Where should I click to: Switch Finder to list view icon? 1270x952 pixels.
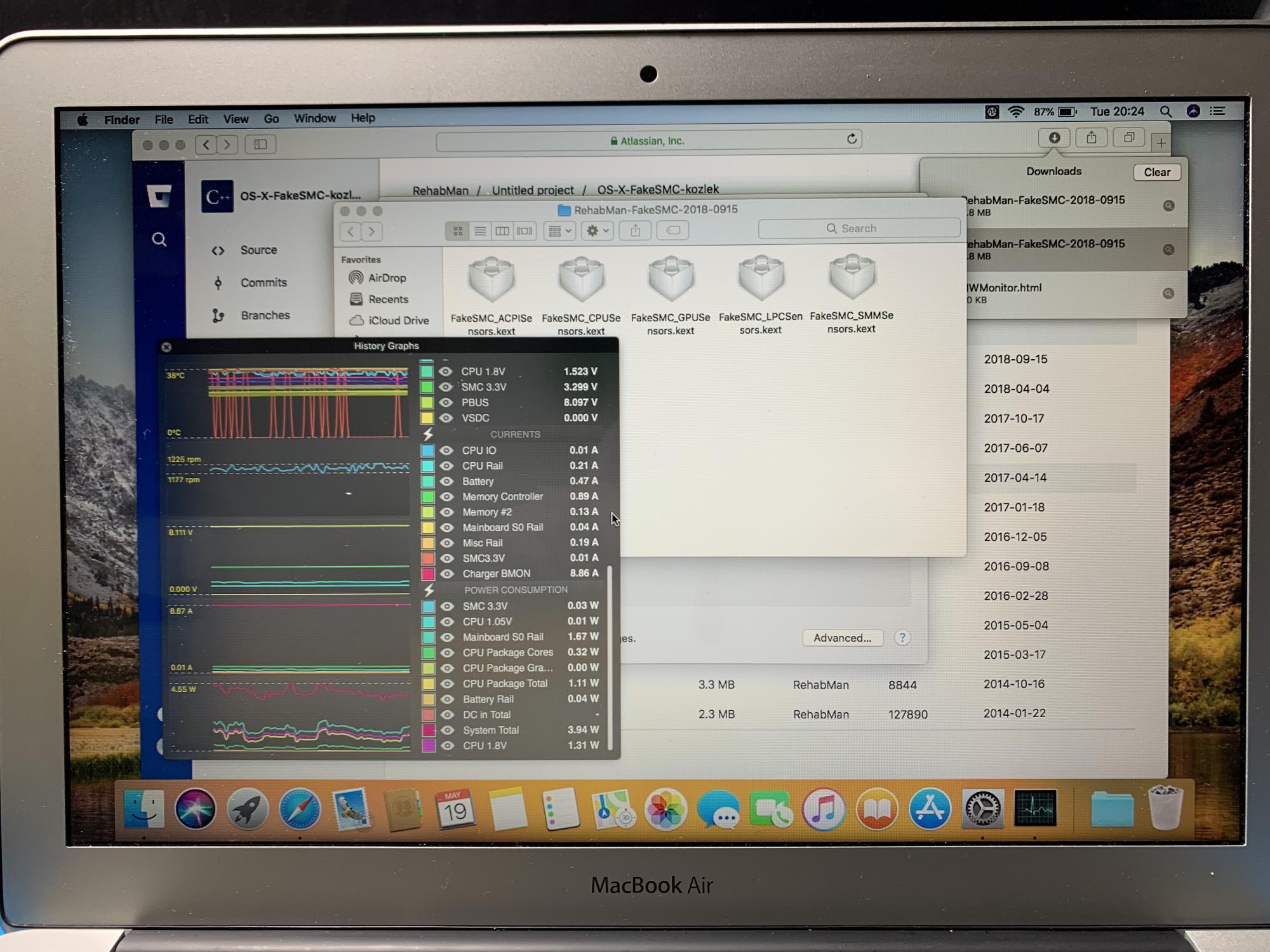tap(480, 231)
